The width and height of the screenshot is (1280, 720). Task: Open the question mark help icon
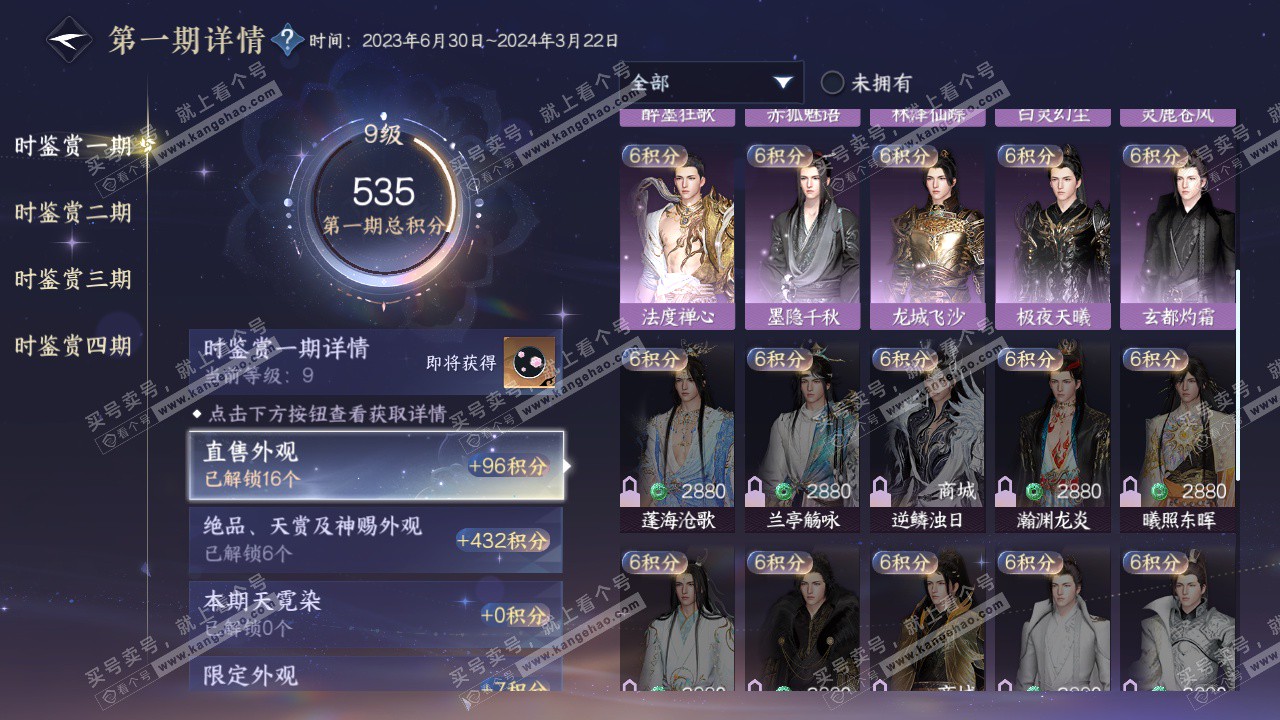coord(288,40)
